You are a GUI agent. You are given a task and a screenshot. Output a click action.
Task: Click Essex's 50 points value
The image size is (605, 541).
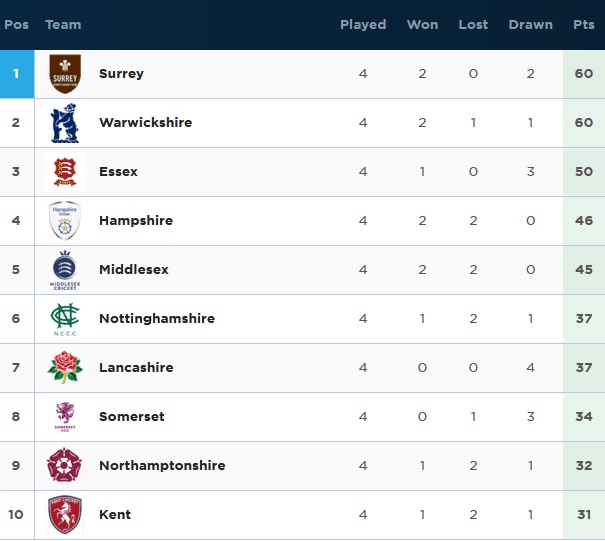click(x=583, y=171)
